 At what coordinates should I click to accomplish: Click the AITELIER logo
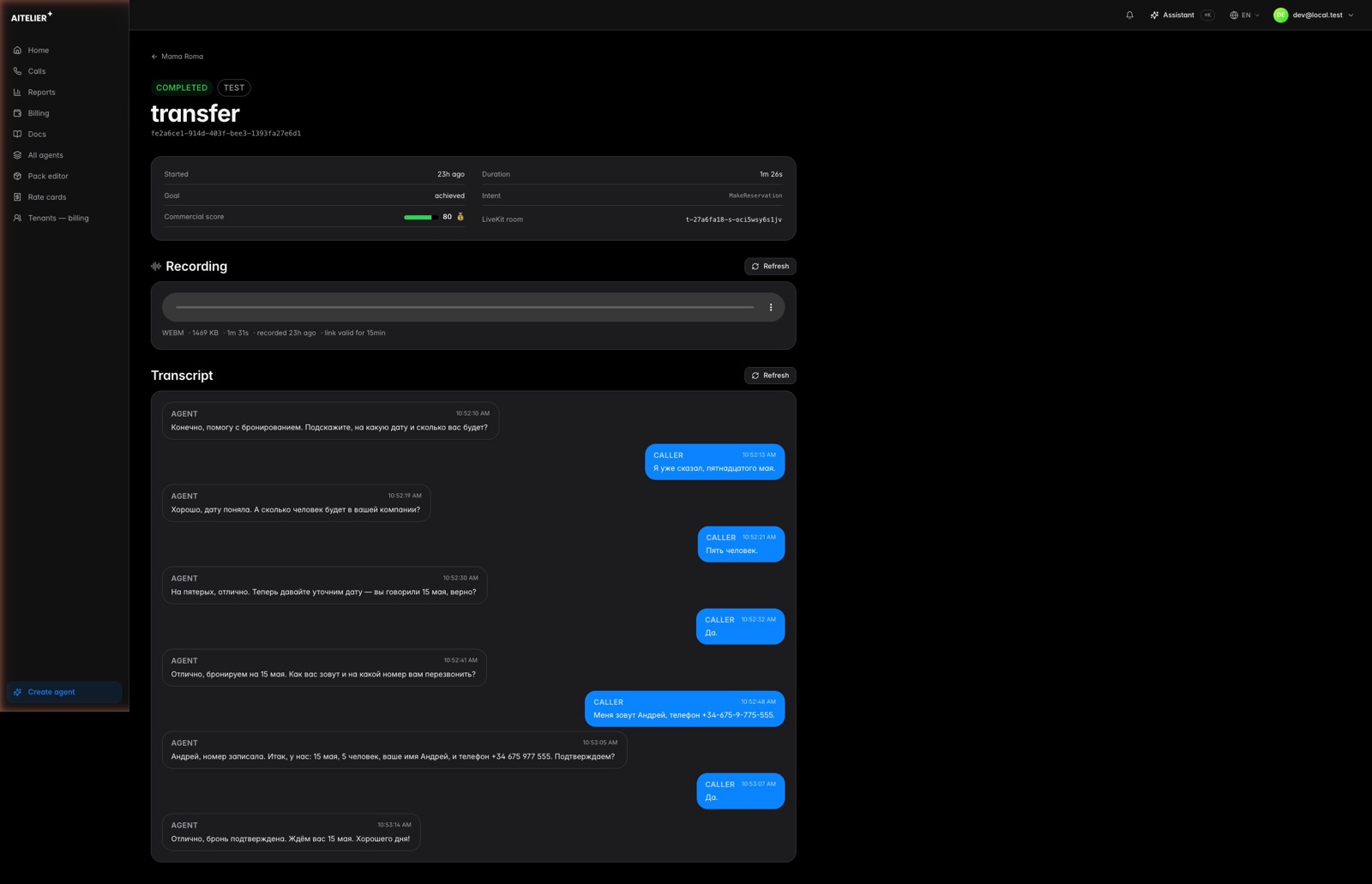pyautogui.click(x=32, y=16)
